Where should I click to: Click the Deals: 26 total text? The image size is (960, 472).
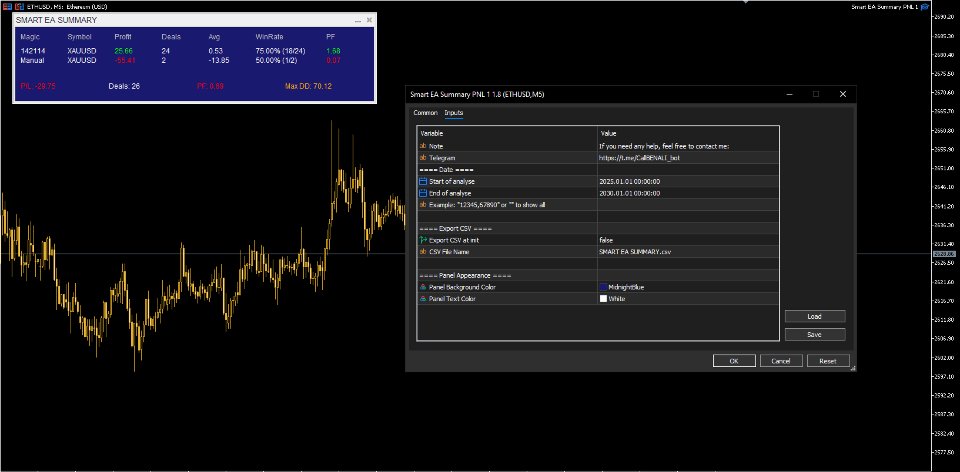click(x=124, y=86)
